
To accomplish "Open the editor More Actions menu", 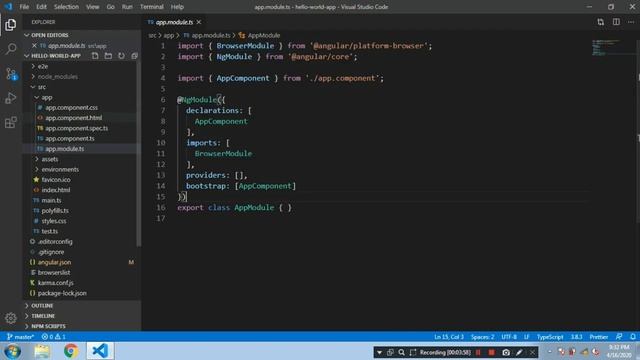I will click(x=631, y=22).
